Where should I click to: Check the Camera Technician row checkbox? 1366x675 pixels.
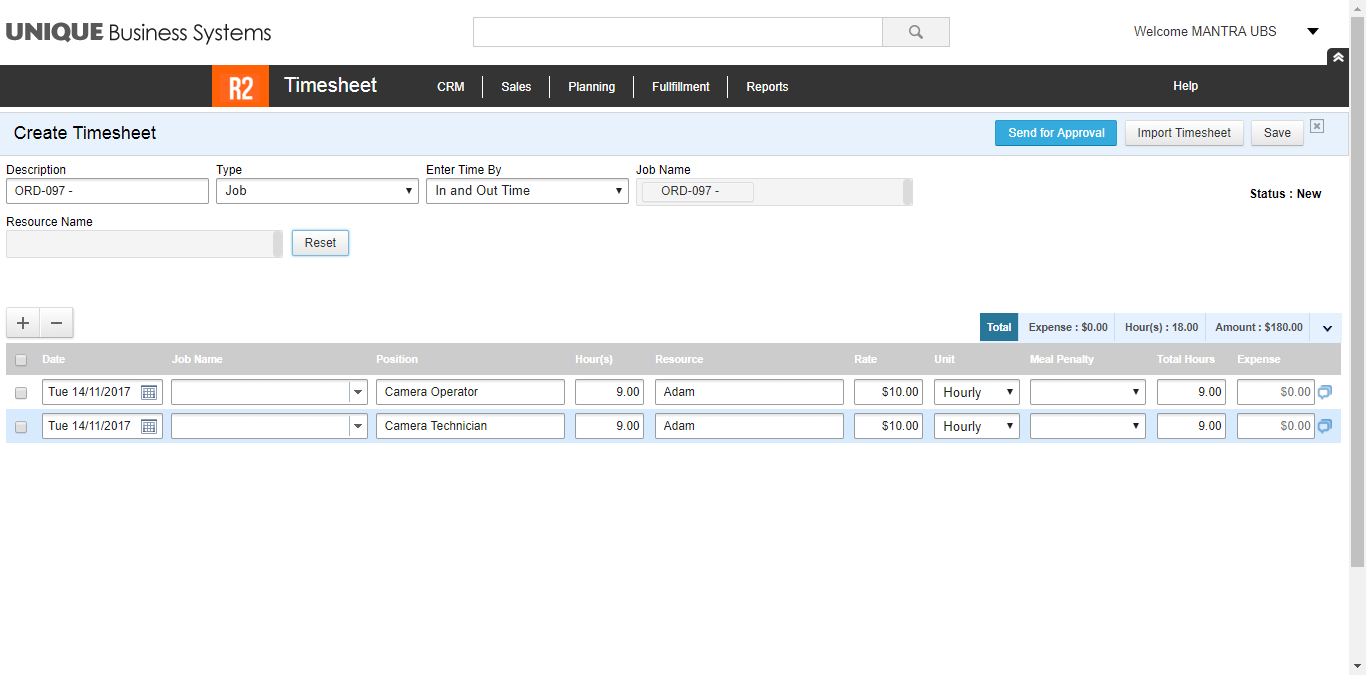click(21, 425)
